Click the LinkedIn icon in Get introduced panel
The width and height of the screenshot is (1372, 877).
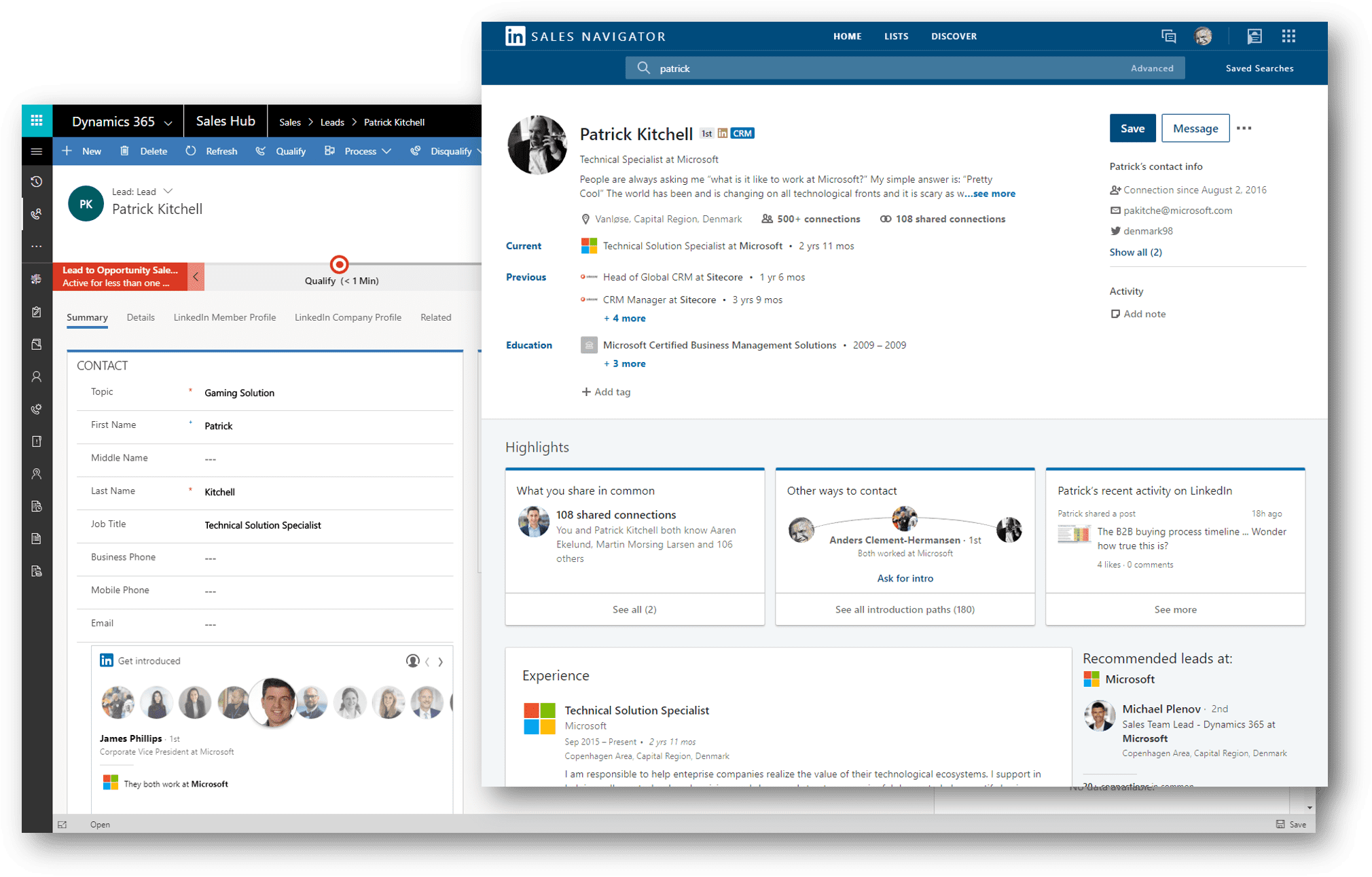point(107,660)
